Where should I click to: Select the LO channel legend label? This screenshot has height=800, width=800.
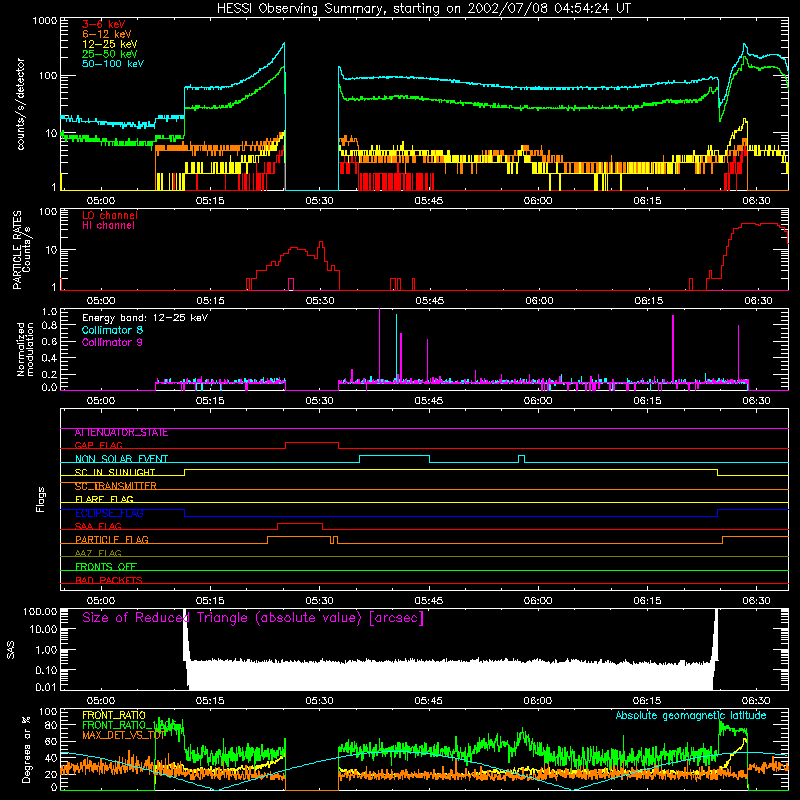110,215
